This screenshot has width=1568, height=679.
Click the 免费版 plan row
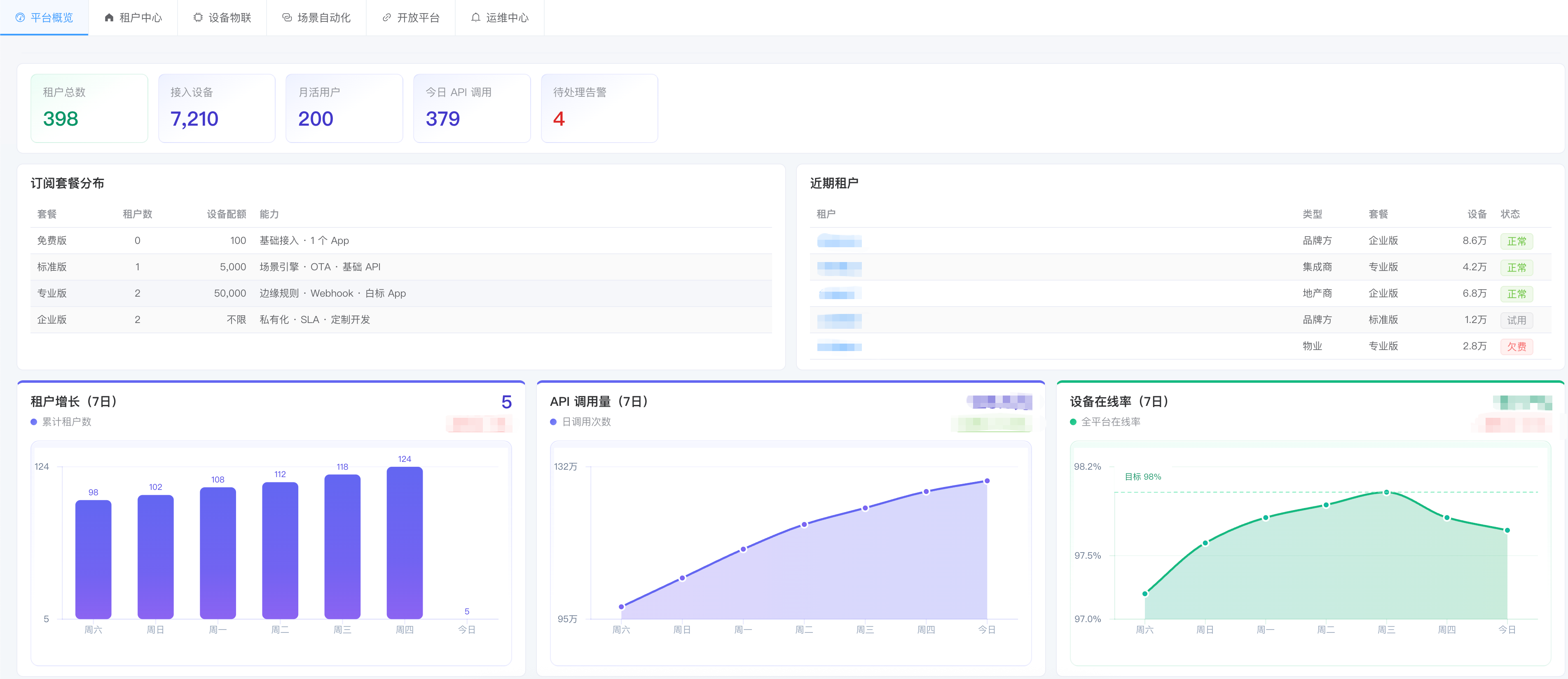tap(401, 241)
